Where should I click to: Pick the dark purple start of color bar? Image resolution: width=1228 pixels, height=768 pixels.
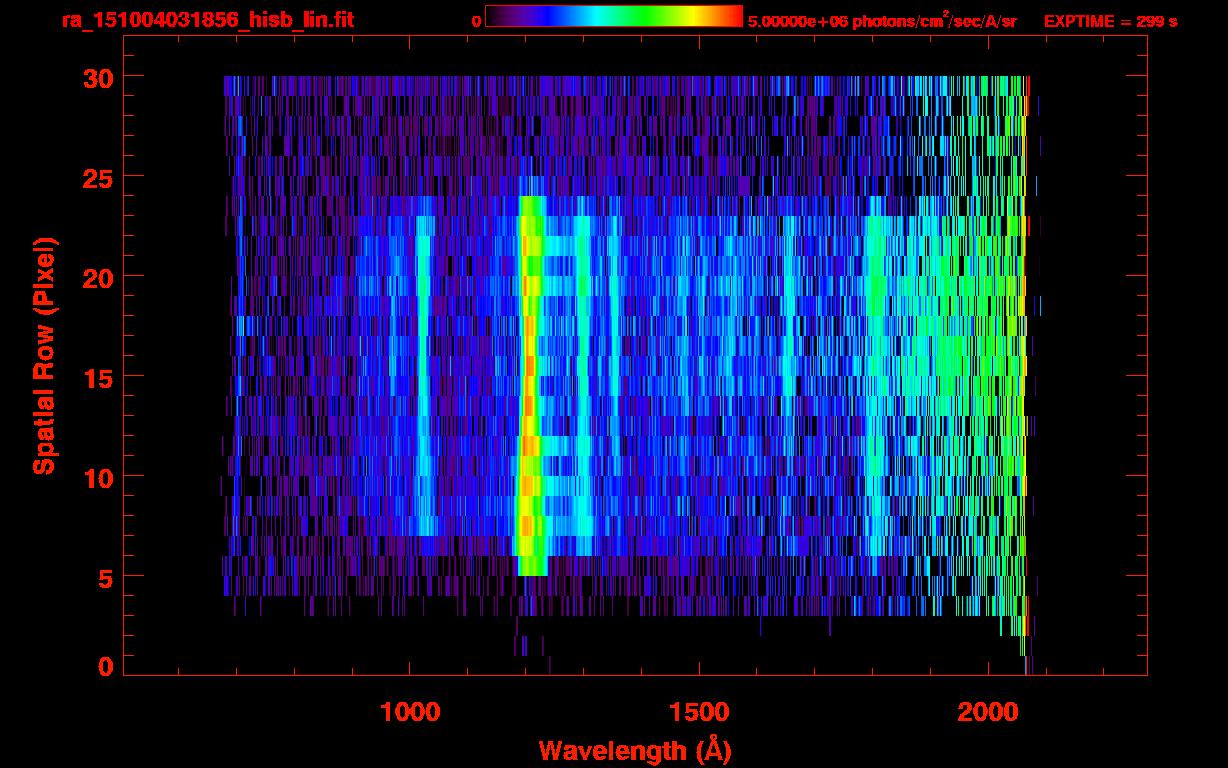494,16
